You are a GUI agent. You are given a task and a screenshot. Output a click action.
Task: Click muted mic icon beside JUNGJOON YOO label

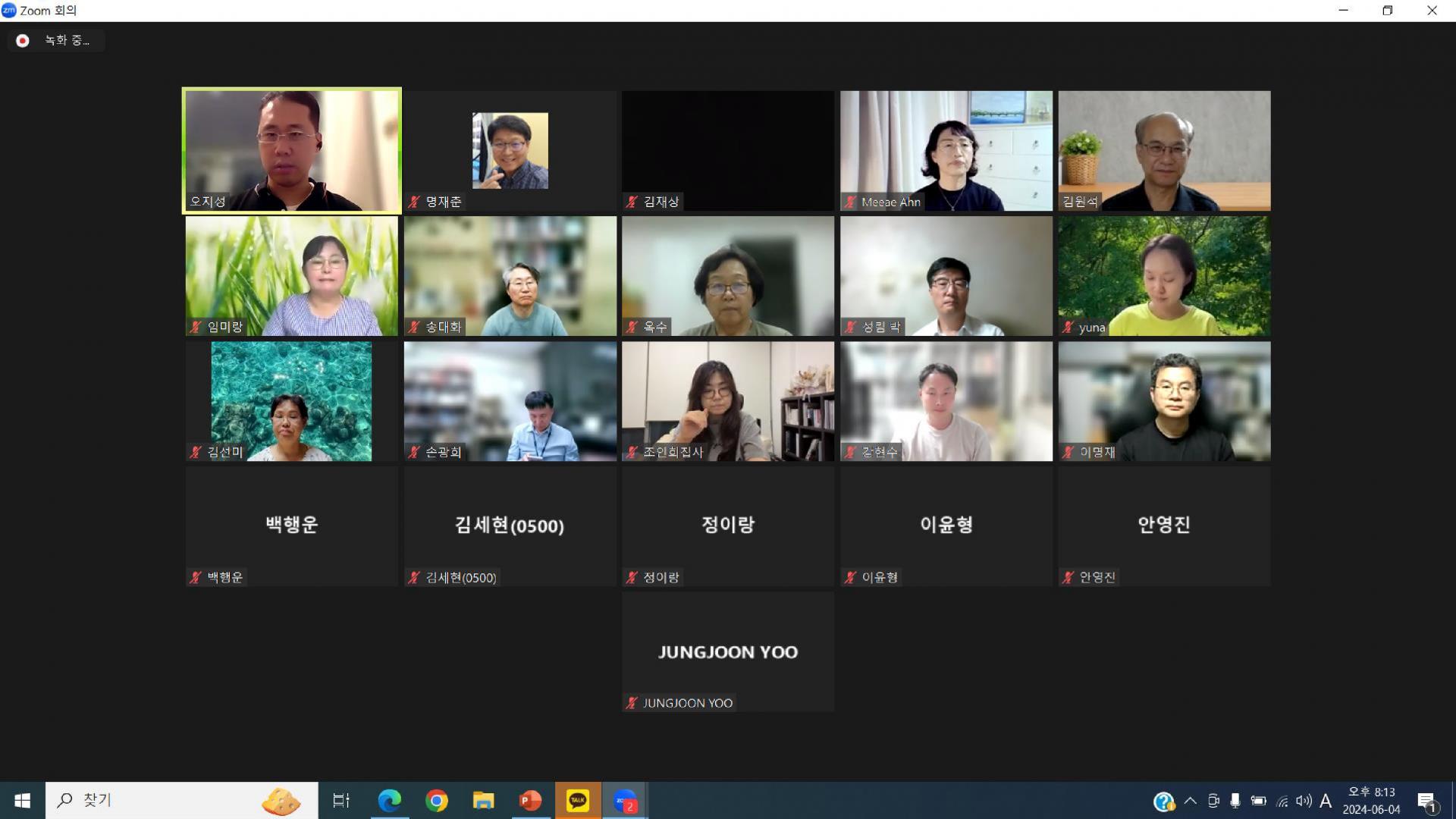(x=632, y=703)
